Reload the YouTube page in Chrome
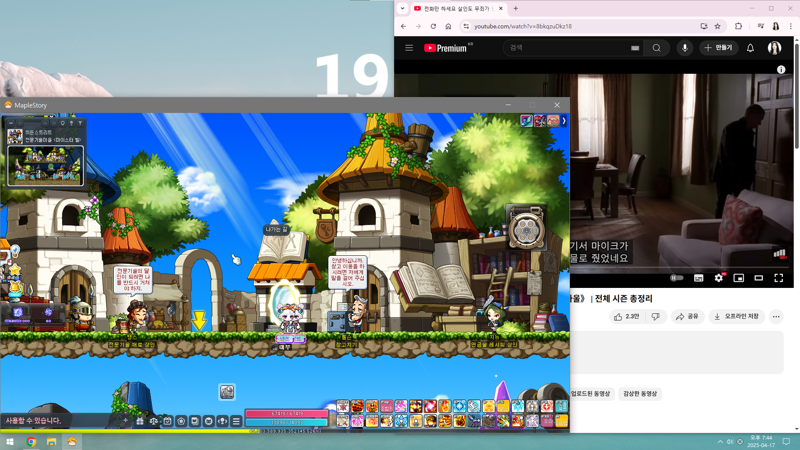This screenshot has width=800, height=450. (433, 27)
